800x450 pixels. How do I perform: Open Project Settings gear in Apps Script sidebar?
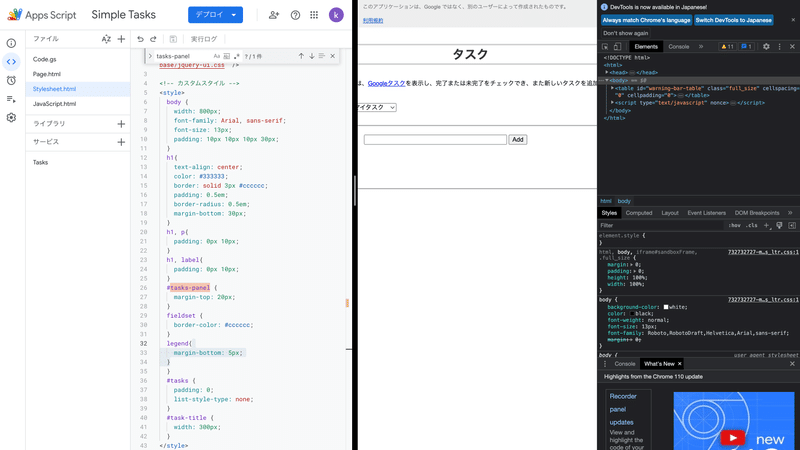pyautogui.click(x=11, y=117)
